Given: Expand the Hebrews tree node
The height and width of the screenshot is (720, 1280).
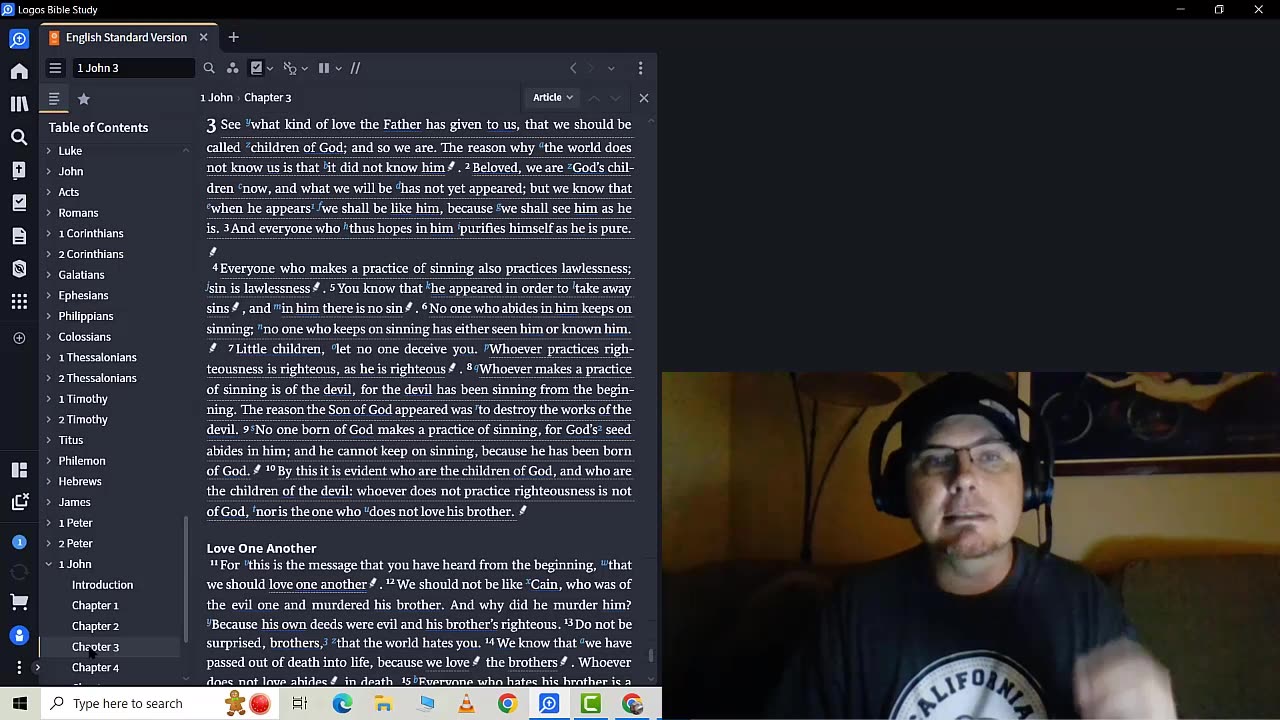Looking at the screenshot, I should [x=48, y=481].
